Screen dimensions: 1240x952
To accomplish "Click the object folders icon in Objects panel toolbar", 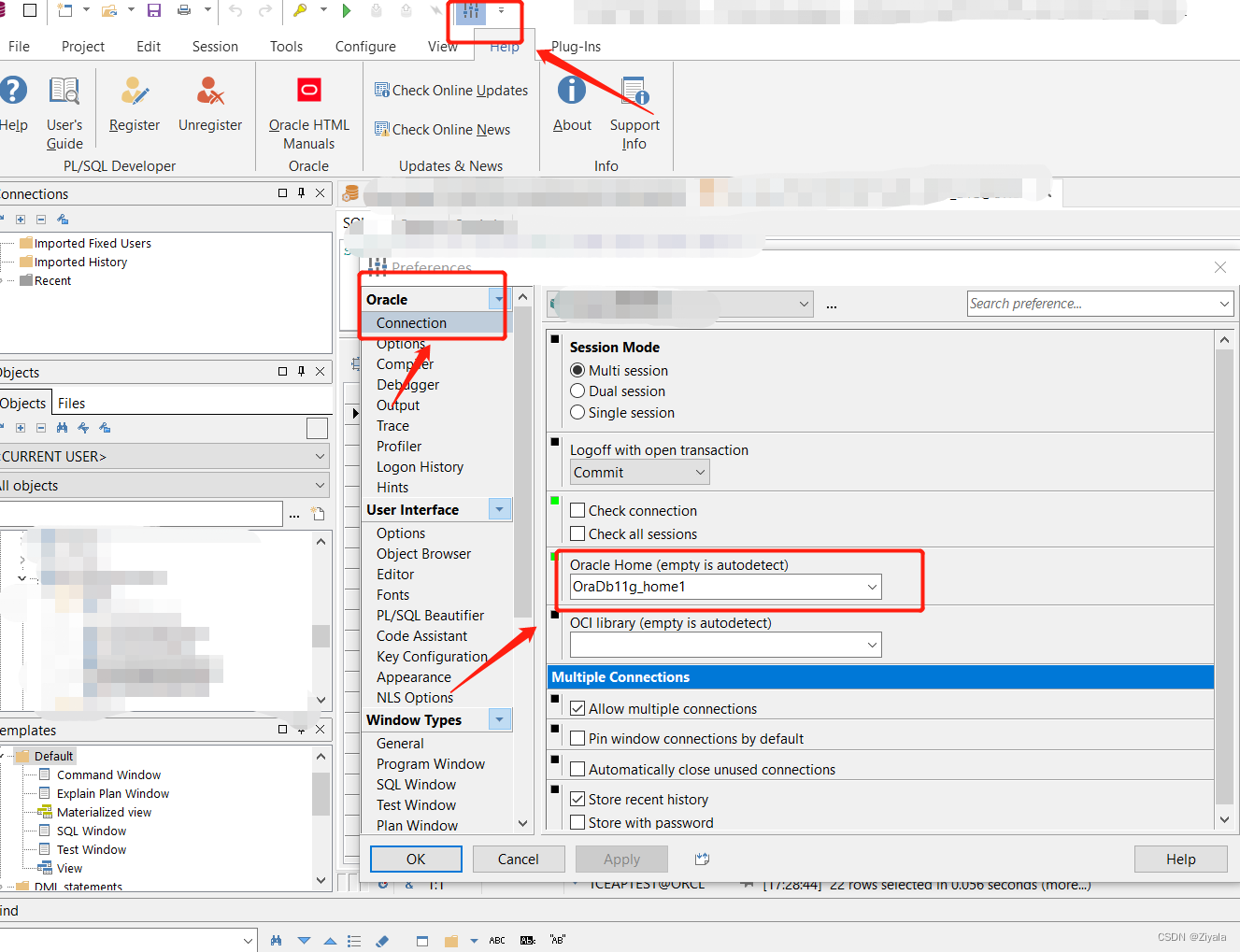I will point(105,428).
